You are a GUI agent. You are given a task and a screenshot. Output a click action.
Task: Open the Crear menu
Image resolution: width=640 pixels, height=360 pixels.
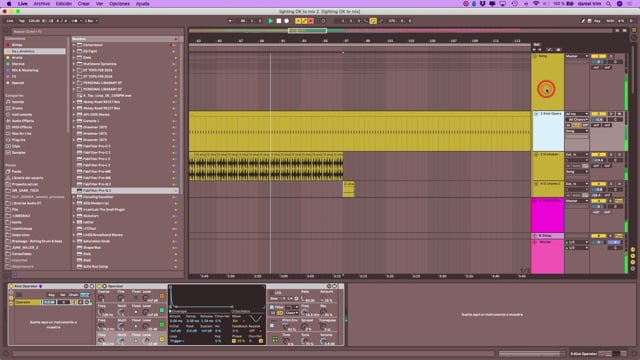pos(83,4)
